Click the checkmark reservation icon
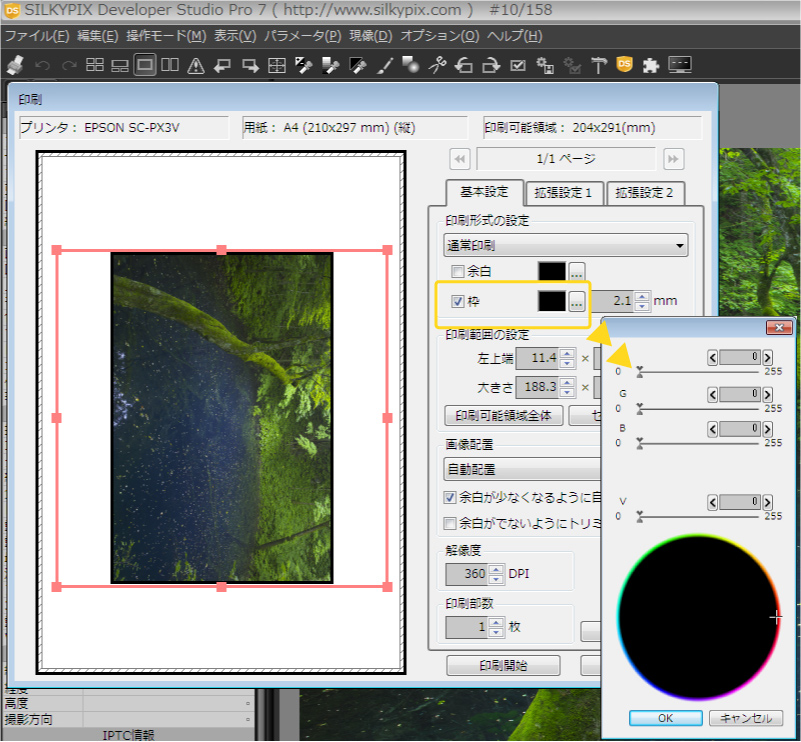 518,65
